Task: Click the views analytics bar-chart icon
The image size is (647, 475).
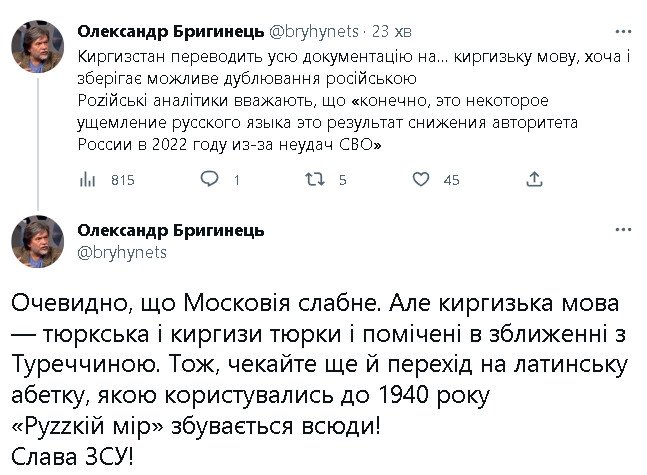Action: pyautogui.click(x=86, y=180)
